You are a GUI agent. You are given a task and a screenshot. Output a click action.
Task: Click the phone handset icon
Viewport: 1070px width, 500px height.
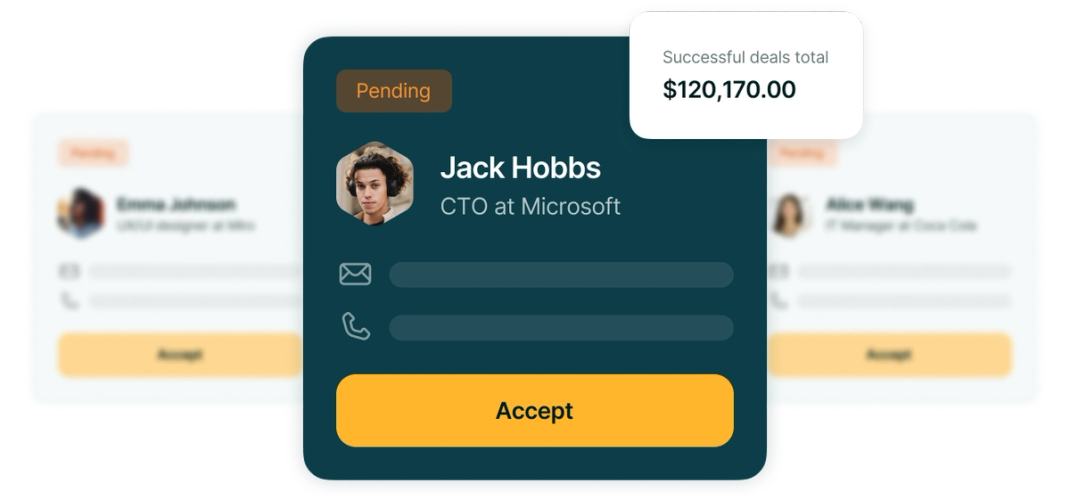pos(356,326)
